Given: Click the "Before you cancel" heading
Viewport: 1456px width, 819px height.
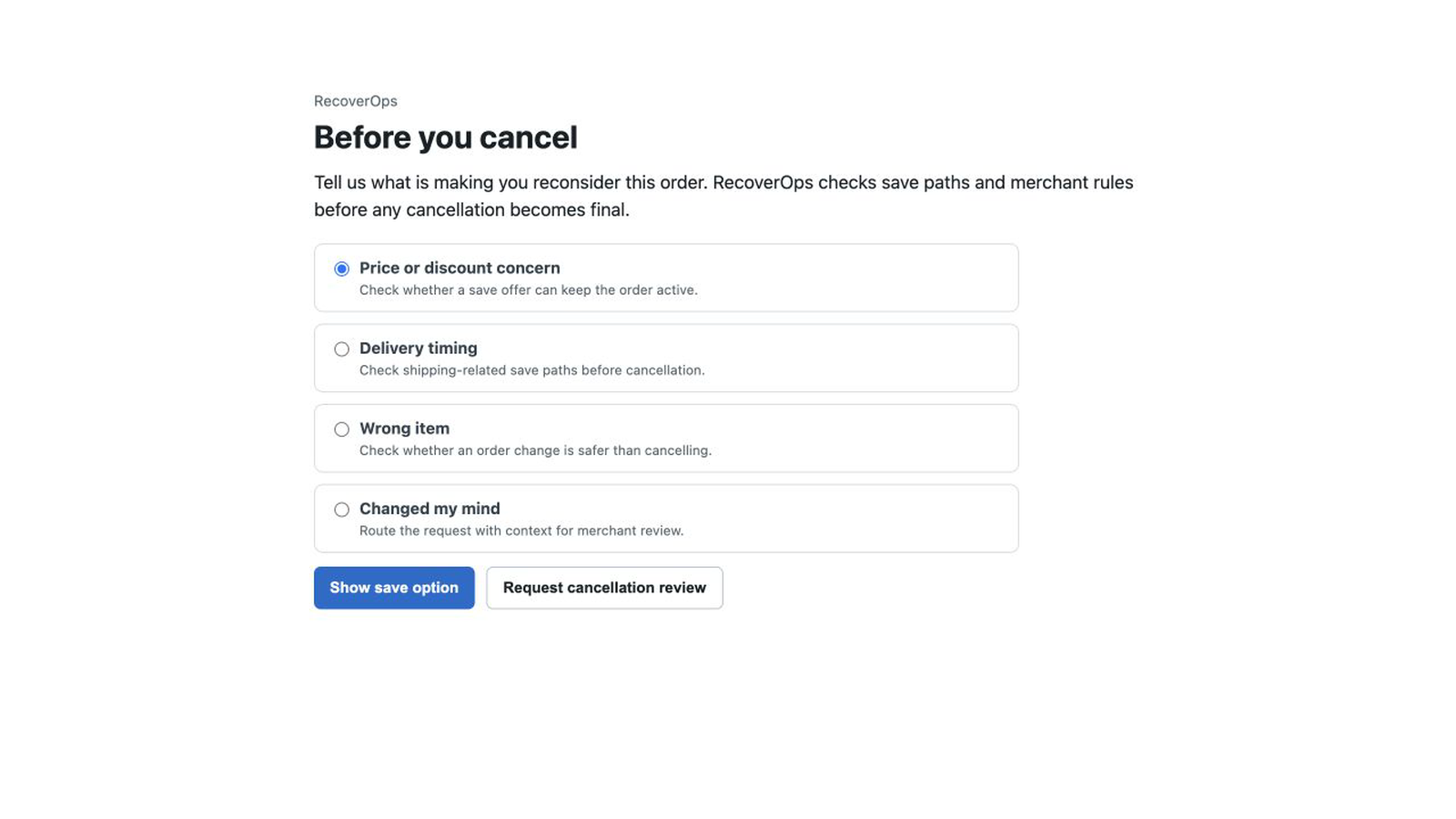Looking at the screenshot, I should [x=446, y=137].
